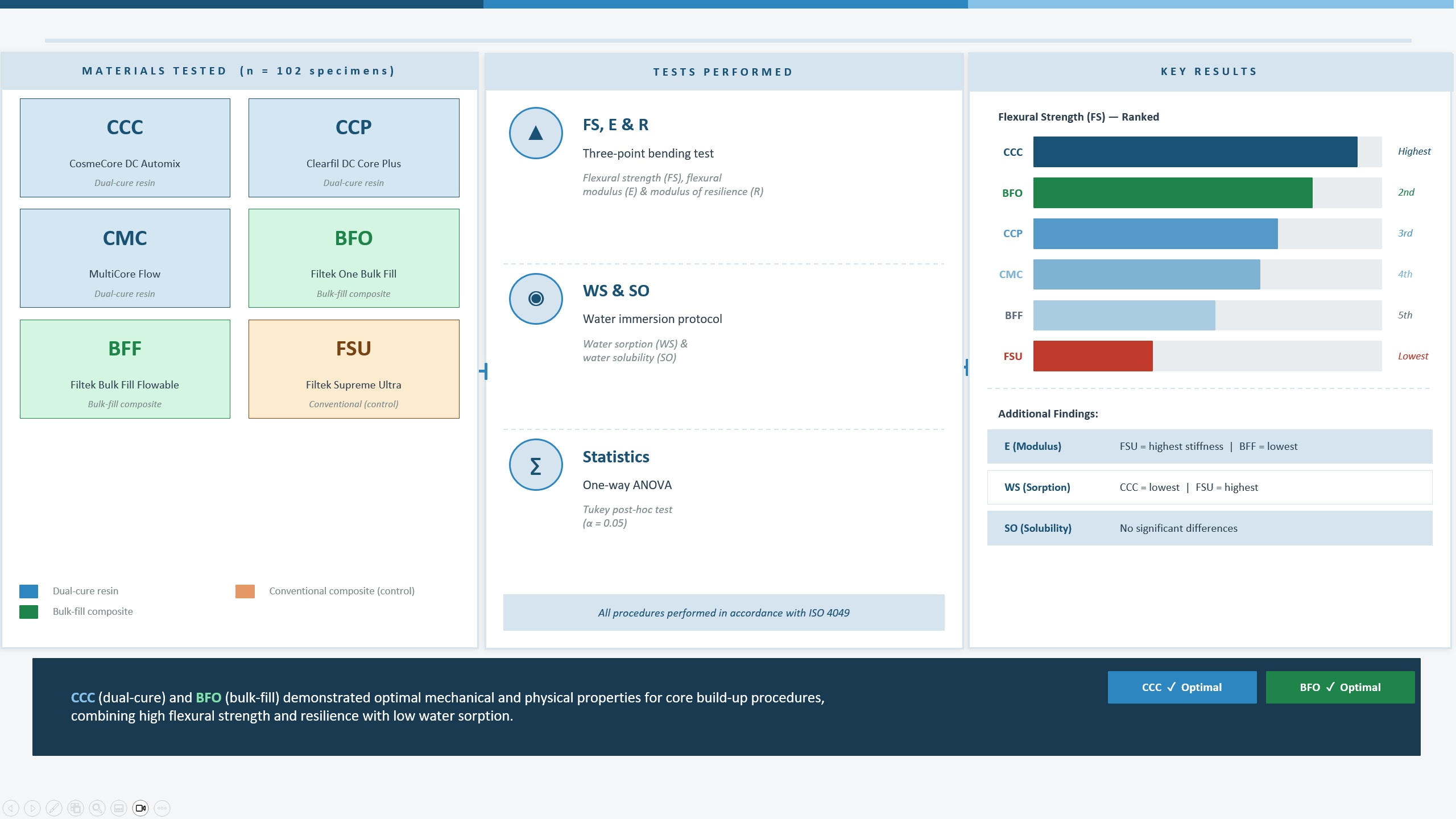Show all slides grid view
This screenshot has height=819, width=1456.
(x=76, y=808)
